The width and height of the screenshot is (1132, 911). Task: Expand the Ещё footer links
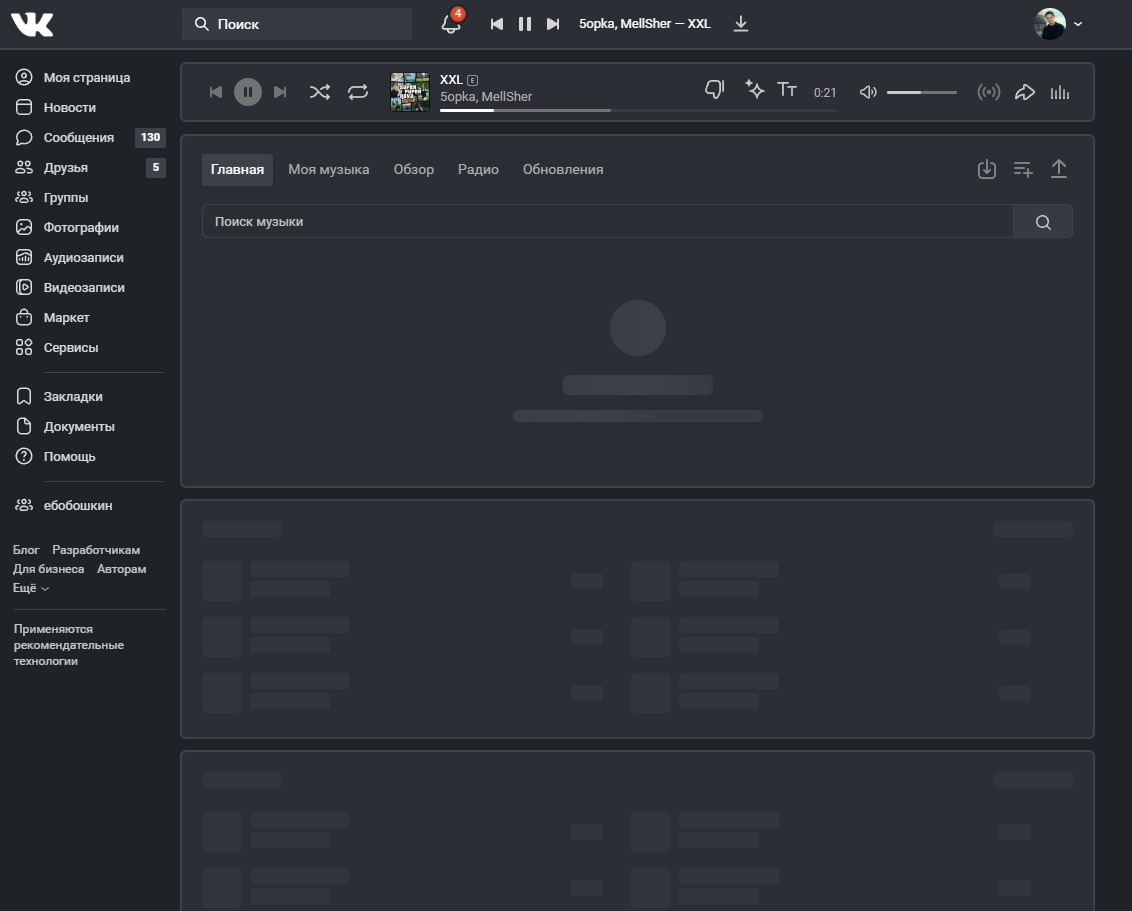(31, 588)
